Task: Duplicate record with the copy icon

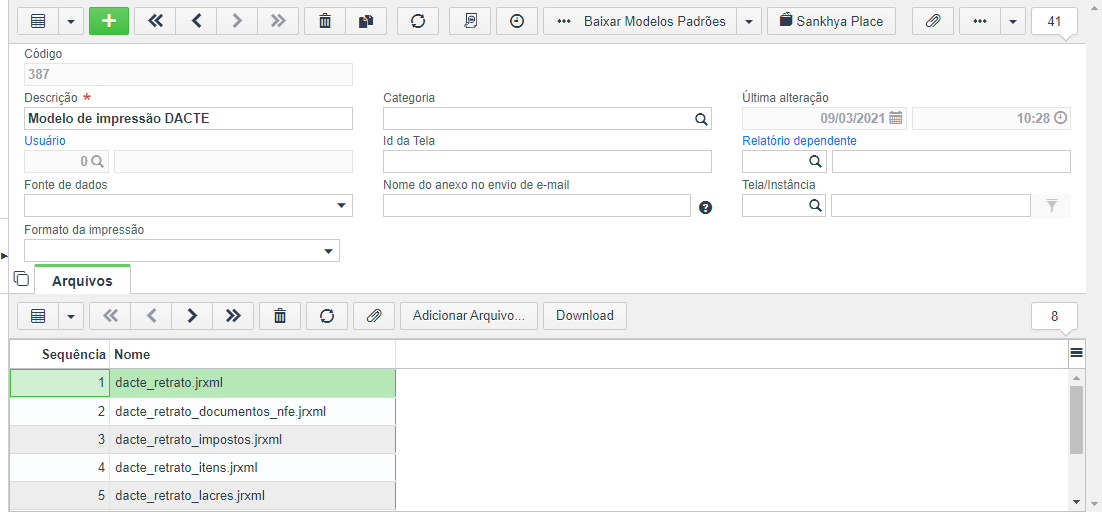Action: point(366,21)
